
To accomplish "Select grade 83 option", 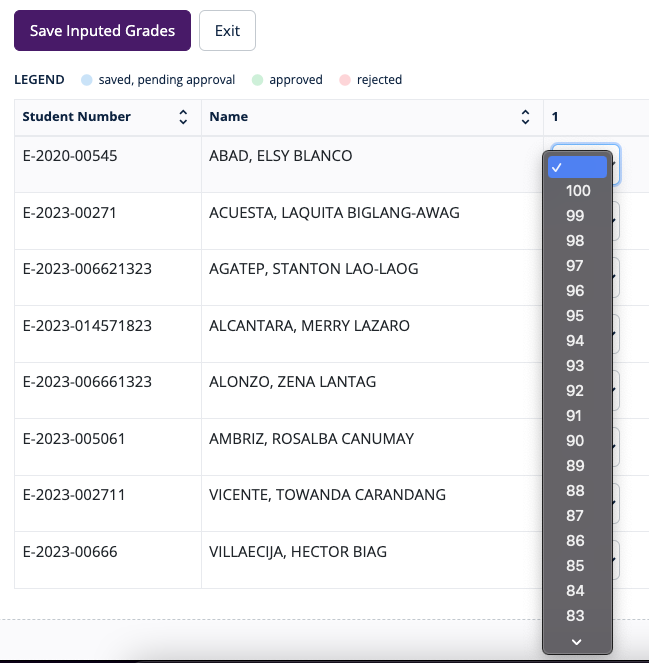I will (575, 616).
